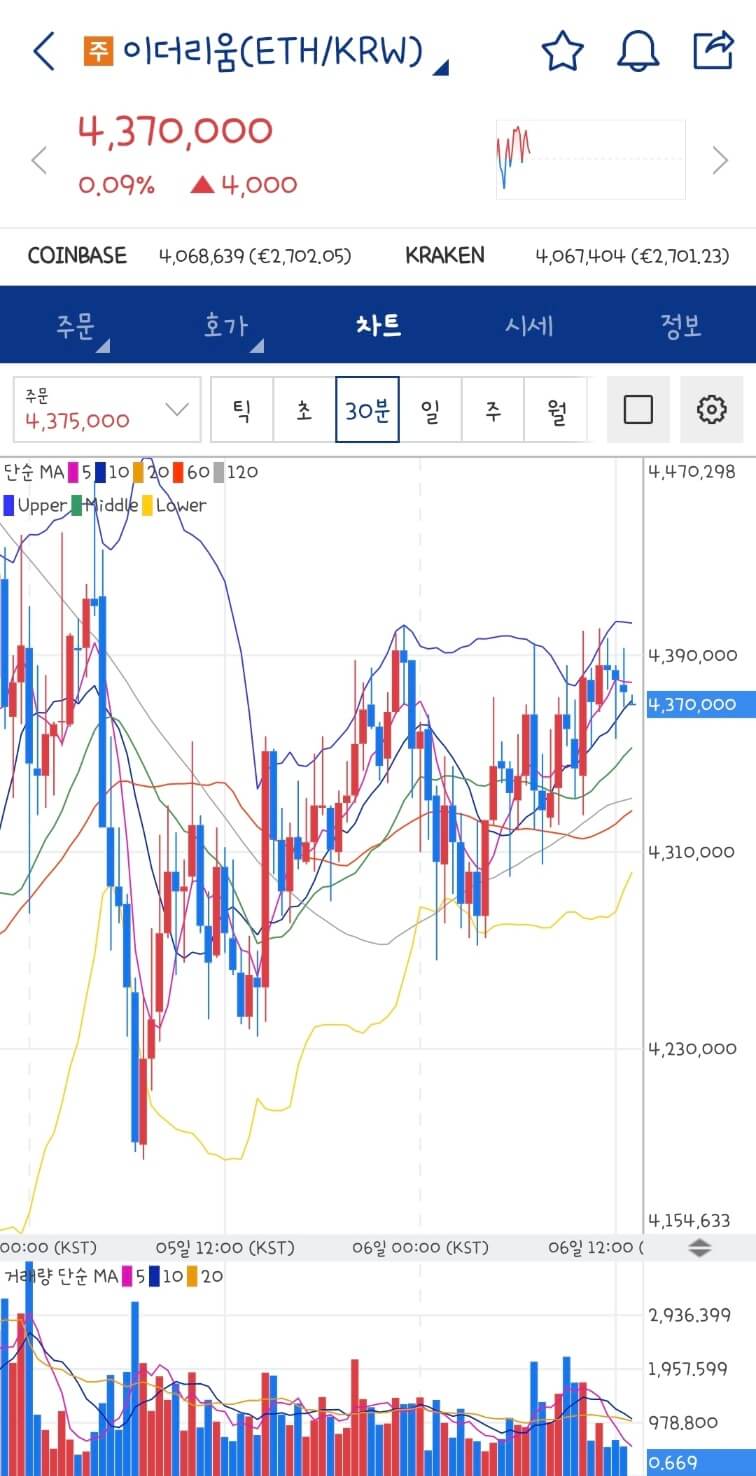Image resolution: width=756 pixels, height=1476 pixels.
Task: Select the 틱 chart interval
Action: [x=242, y=410]
